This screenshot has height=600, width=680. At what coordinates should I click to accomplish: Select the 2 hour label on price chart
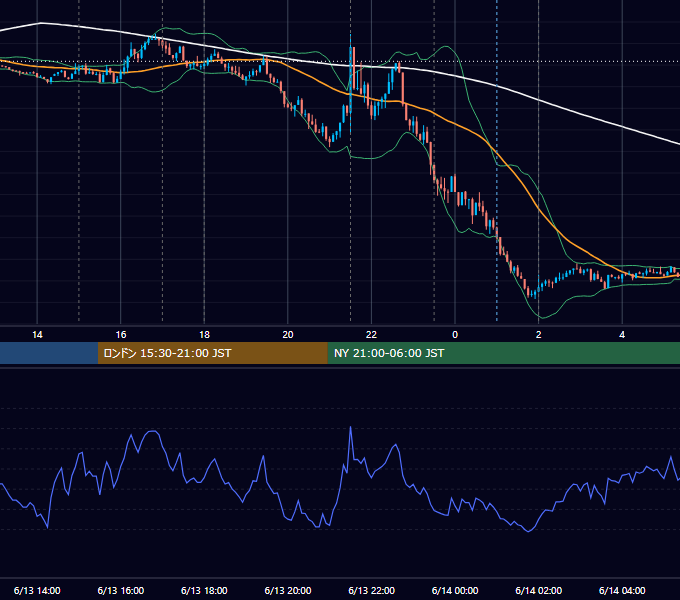tap(539, 335)
